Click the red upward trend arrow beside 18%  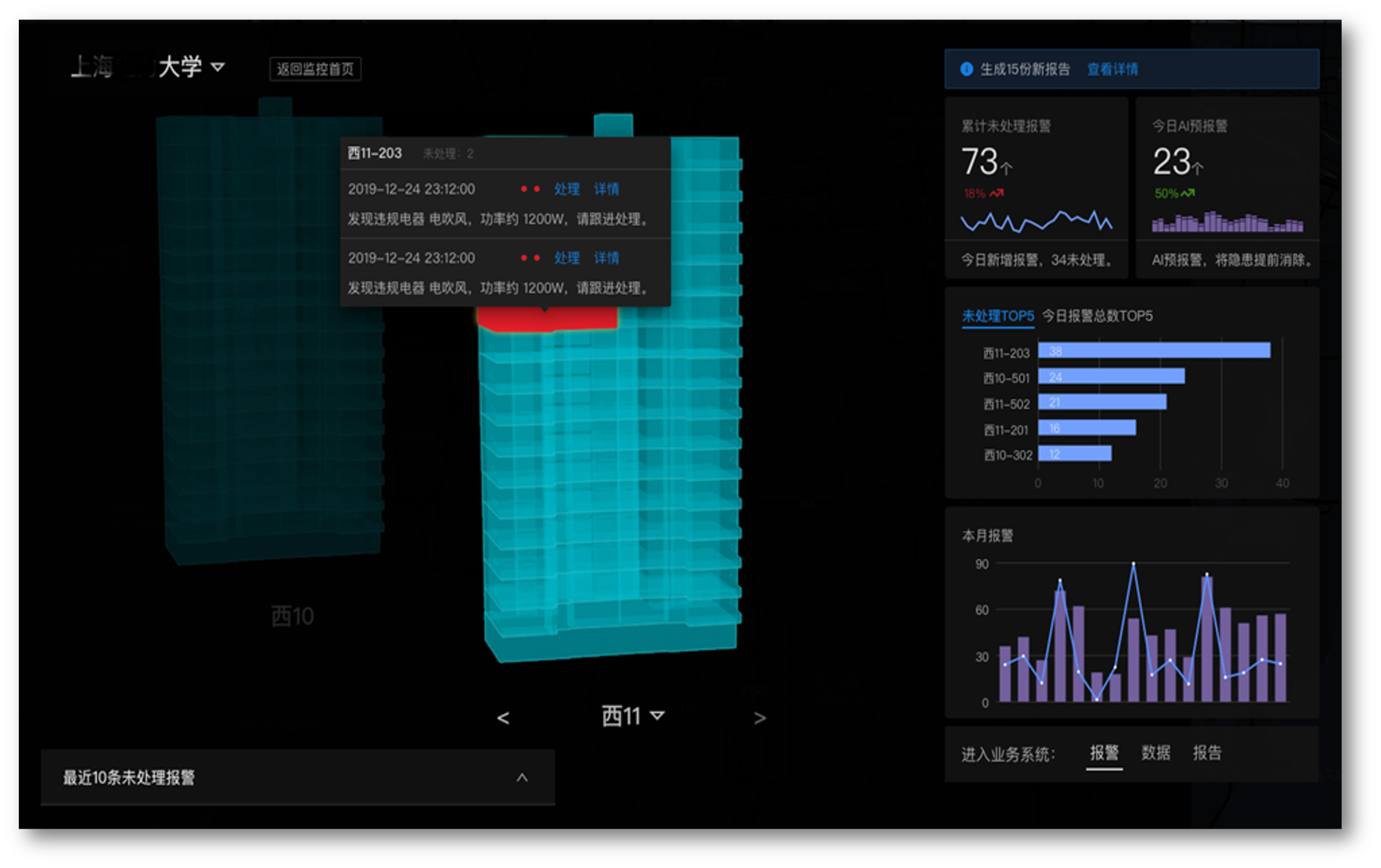pyautogui.click(x=997, y=193)
